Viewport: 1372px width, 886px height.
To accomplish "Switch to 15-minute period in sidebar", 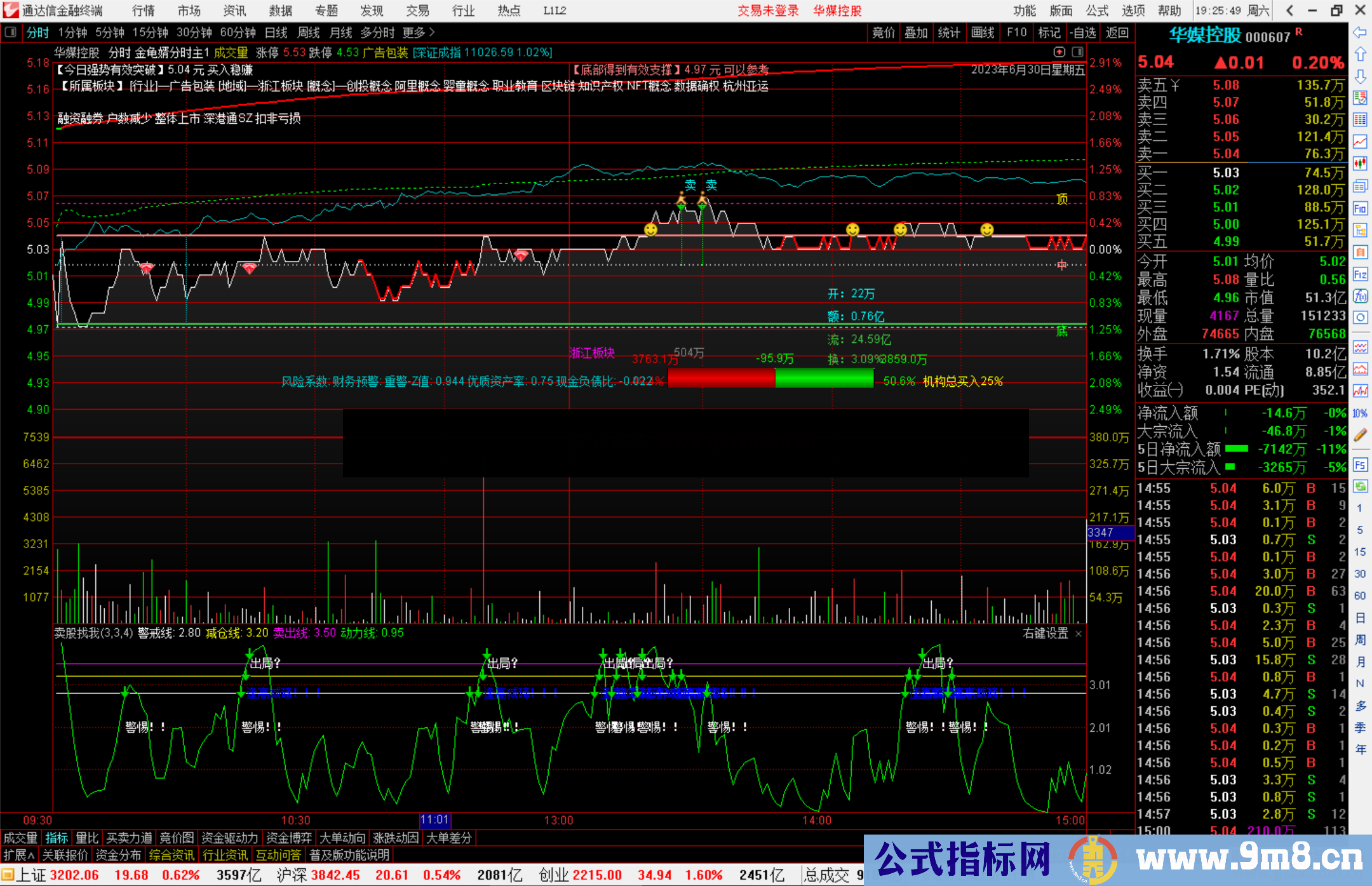I will pyautogui.click(x=1360, y=552).
